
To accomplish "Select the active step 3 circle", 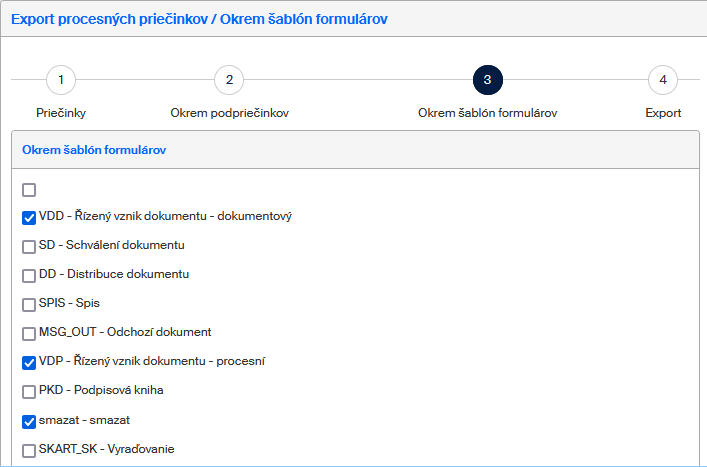I will point(487,80).
